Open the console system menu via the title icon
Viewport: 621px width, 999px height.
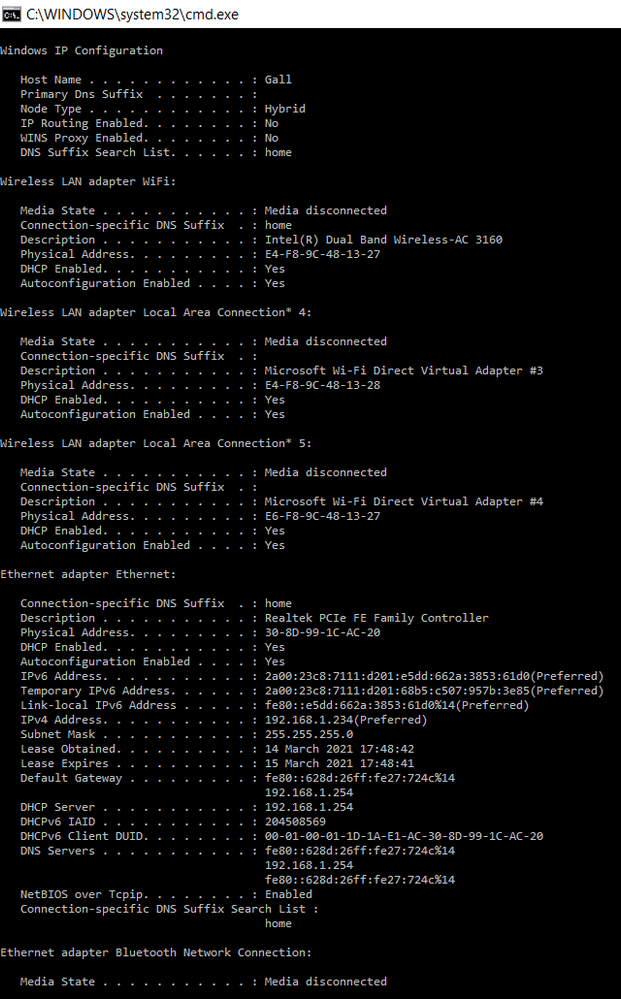[10, 14]
